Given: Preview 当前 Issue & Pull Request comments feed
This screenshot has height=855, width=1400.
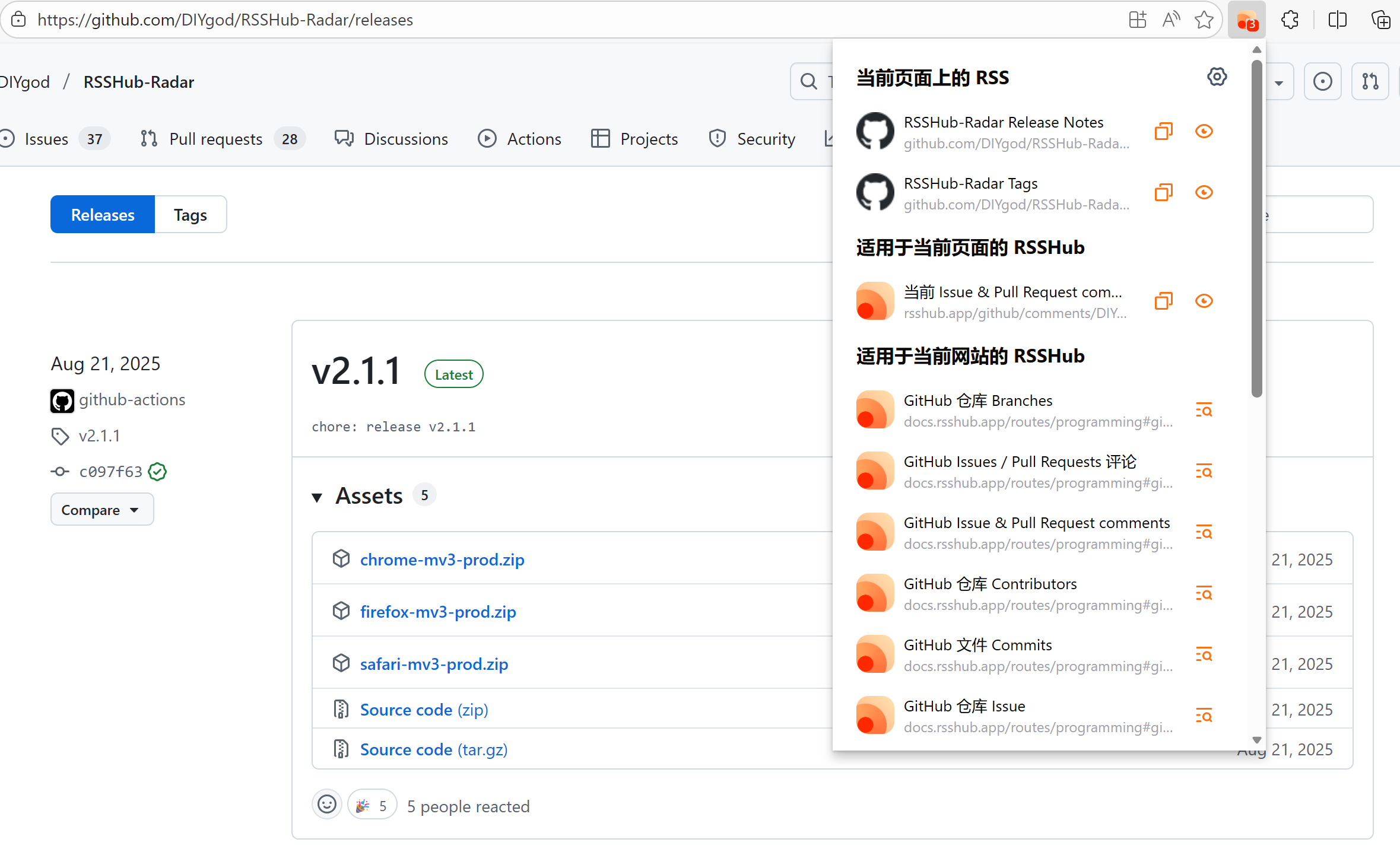Looking at the screenshot, I should (1204, 301).
